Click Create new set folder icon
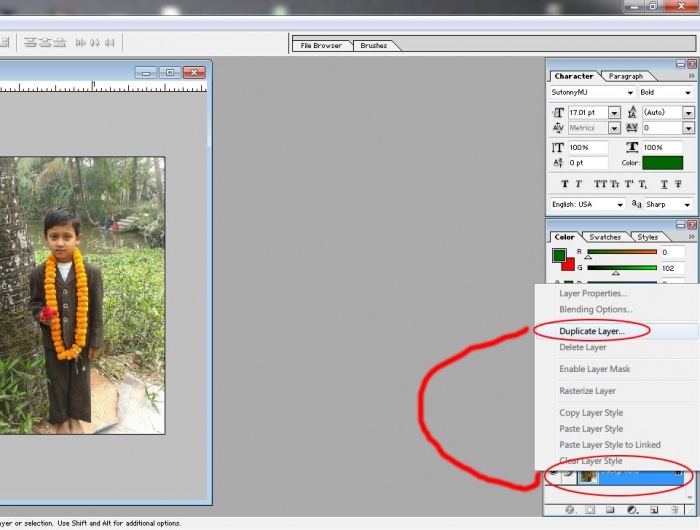The height and width of the screenshot is (530, 700). pyautogui.click(x=610, y=509)
